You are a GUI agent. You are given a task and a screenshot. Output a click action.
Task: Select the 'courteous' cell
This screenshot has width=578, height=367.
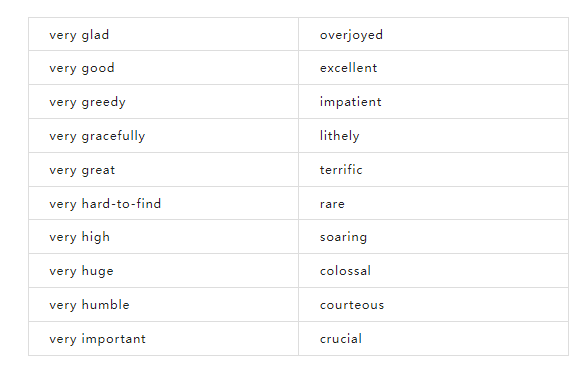point(434,304)
